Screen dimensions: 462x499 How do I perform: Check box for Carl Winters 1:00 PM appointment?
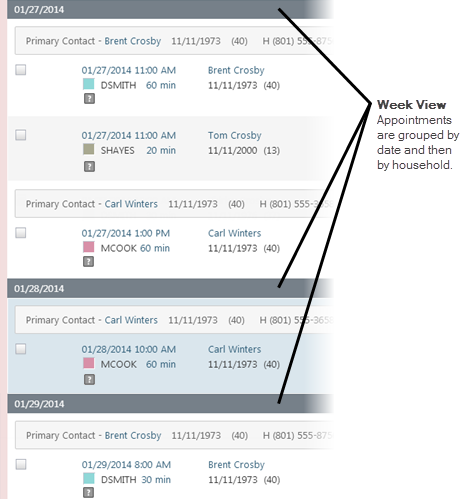(x=21, y=233)
